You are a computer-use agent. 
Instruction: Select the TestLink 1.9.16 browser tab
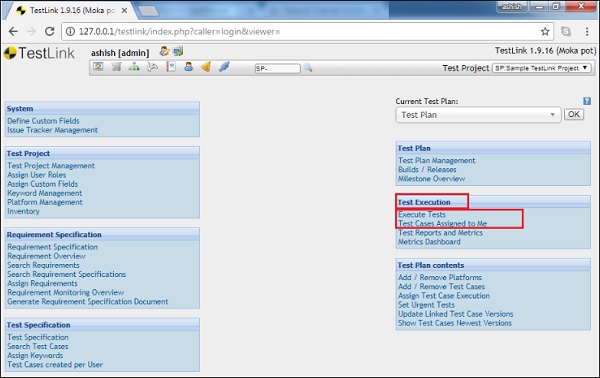[x=71, y=11]
